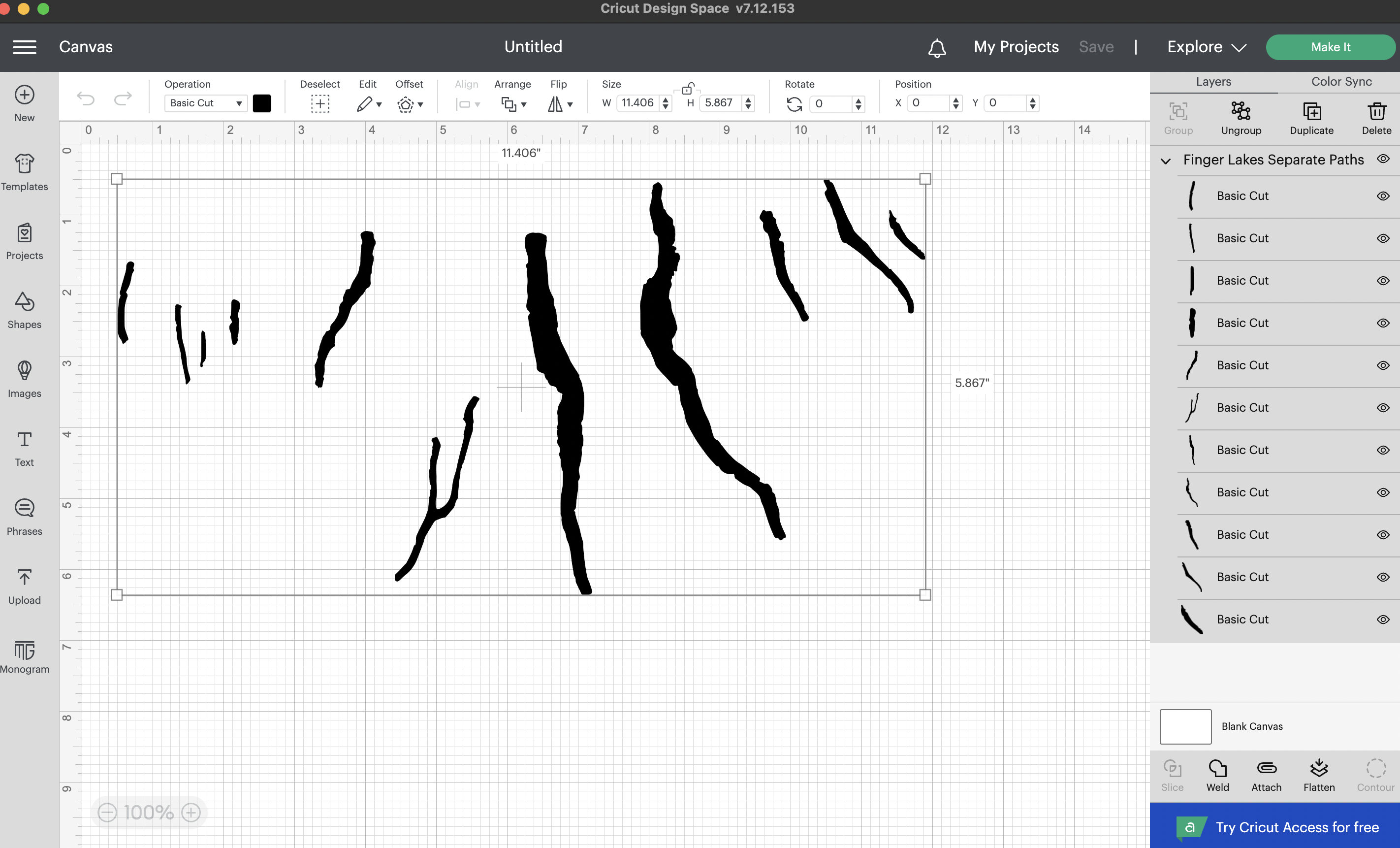Zoom in with the plus button
Image resolution: width=1400 pixels, height=848 pixels.
point(191,812)
